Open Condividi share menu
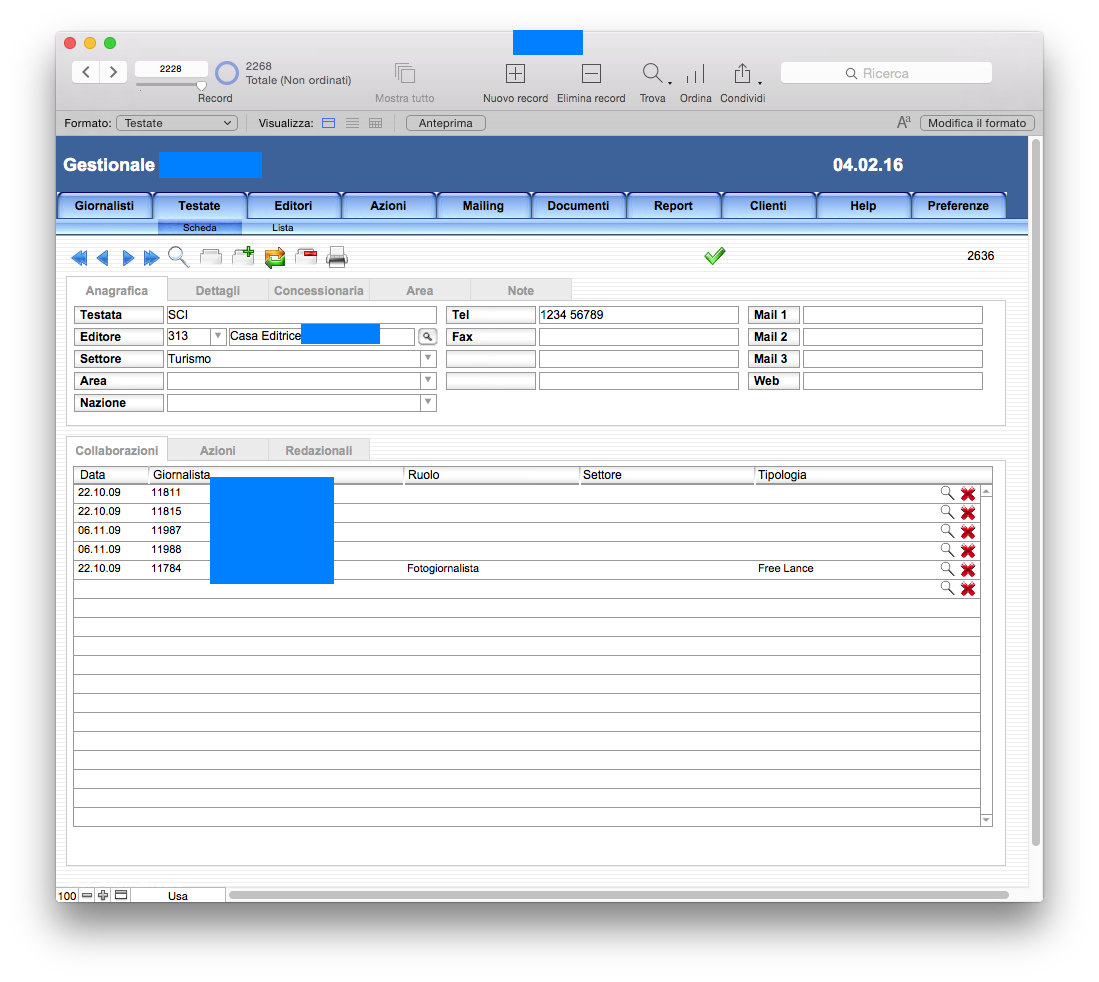Image resolution: width=1099 pixels, height=982 pixels. tap(744, 74)
